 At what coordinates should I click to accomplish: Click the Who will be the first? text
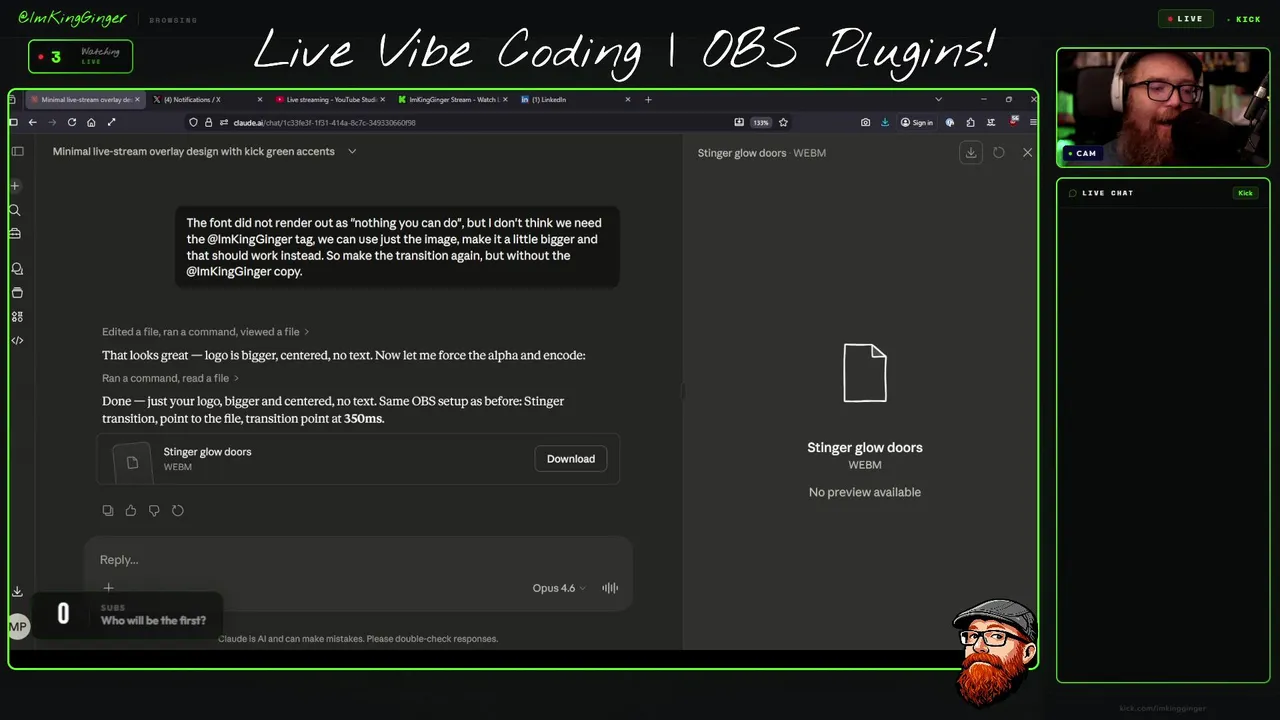(x=153, y=621)
